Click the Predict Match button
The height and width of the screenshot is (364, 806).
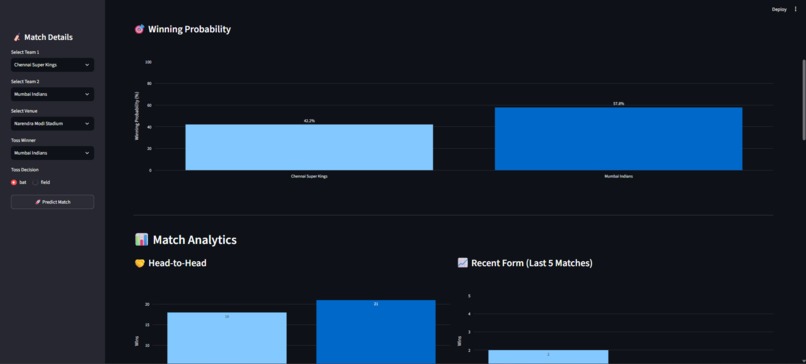tap(52, 202)
